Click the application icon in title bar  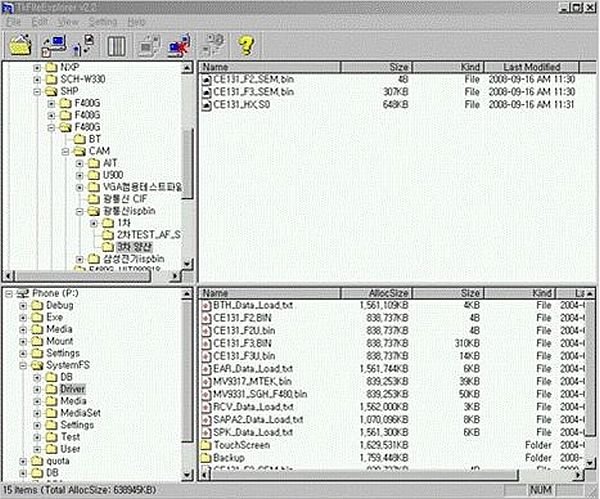(7, 8)
